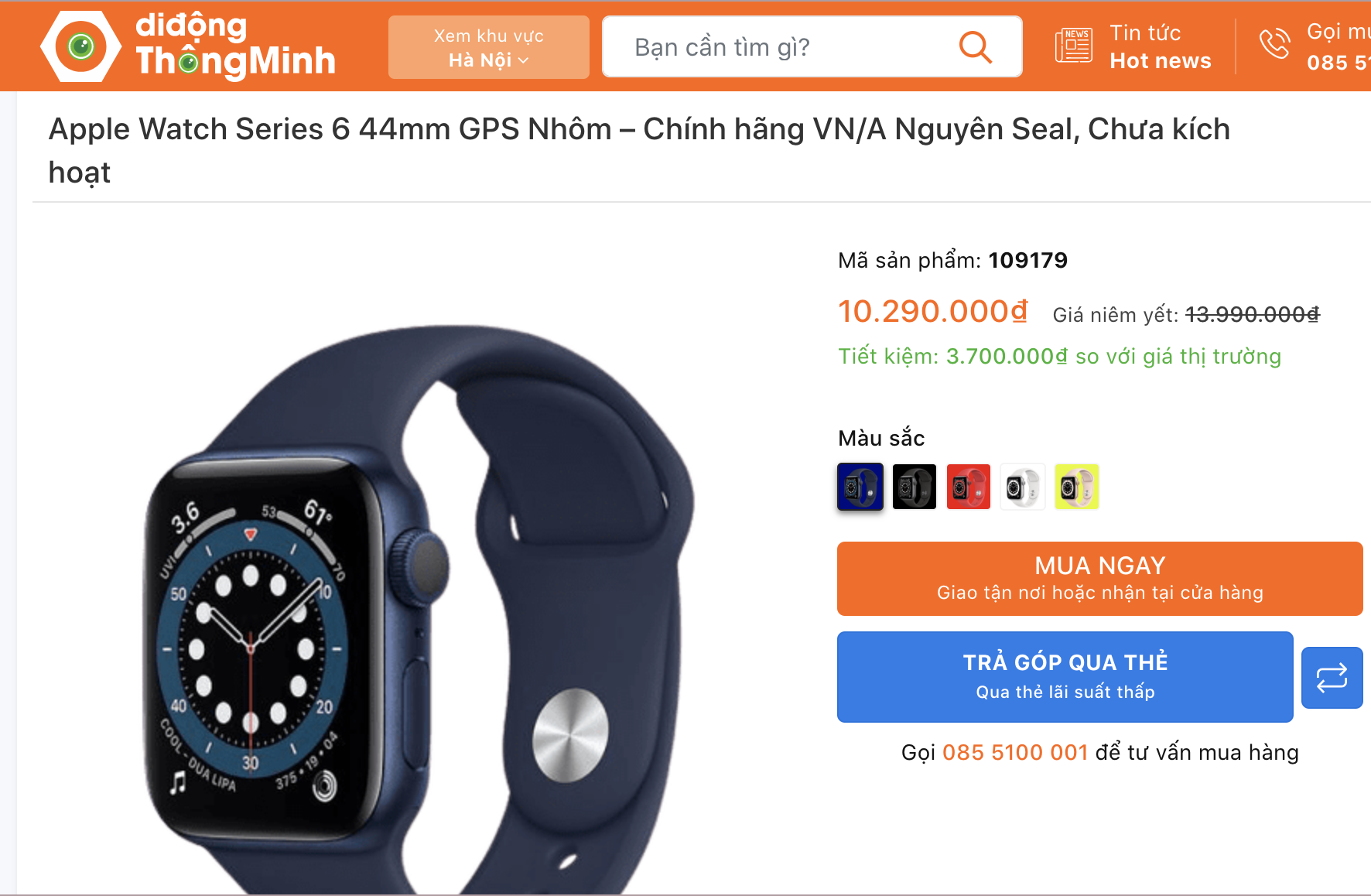1371x896 pixels.
Task: Click the Apple Watch Series 6 title
Action: [x=639, y=150]
